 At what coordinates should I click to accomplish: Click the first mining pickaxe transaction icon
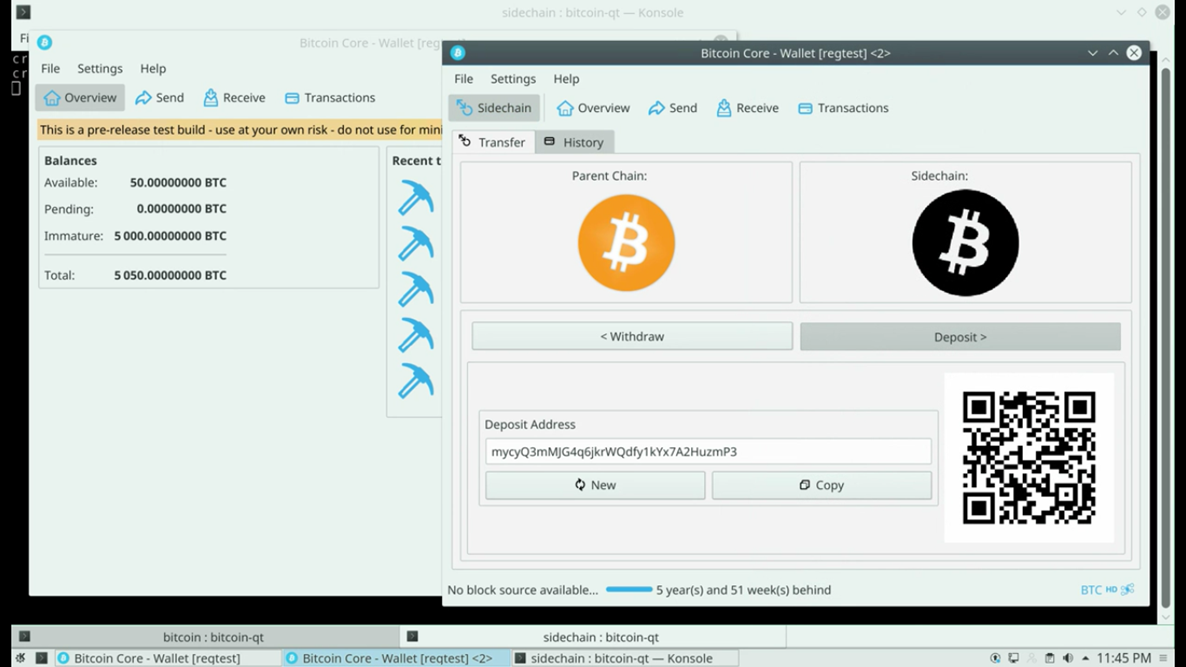(416, 197)
